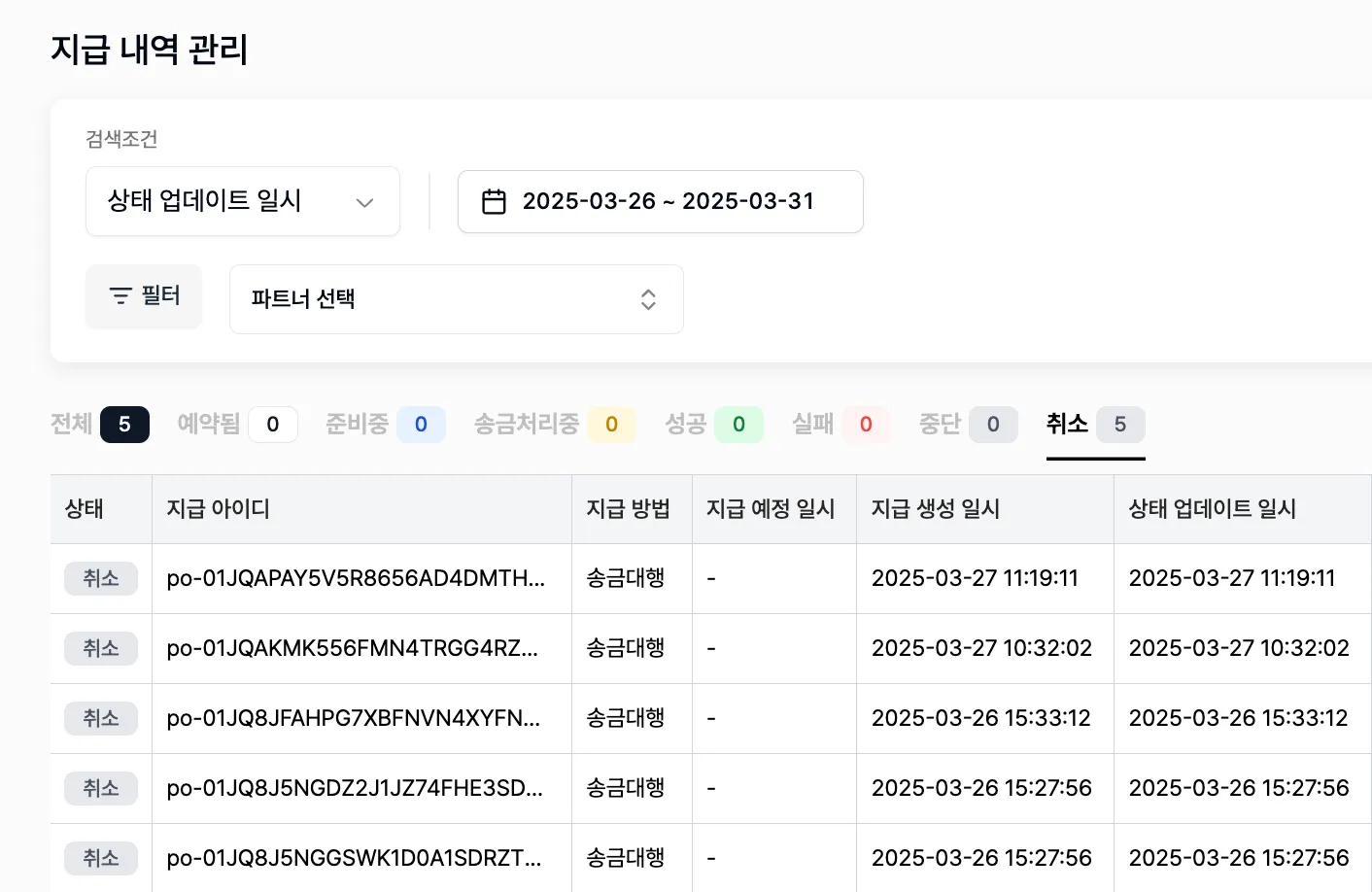
Task: Switch to the 전체 tab
Action: pos(99,424)
